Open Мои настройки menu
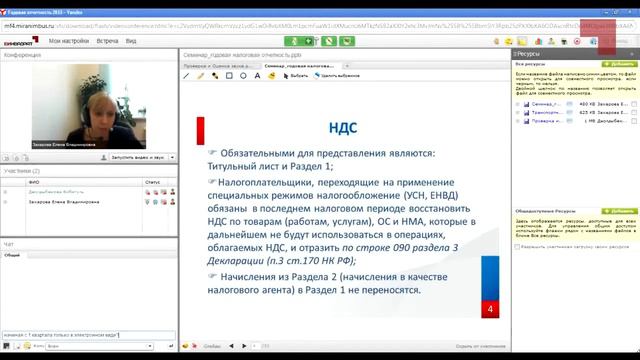The width and height of the screenshot is (640, 360). [69, 41]
